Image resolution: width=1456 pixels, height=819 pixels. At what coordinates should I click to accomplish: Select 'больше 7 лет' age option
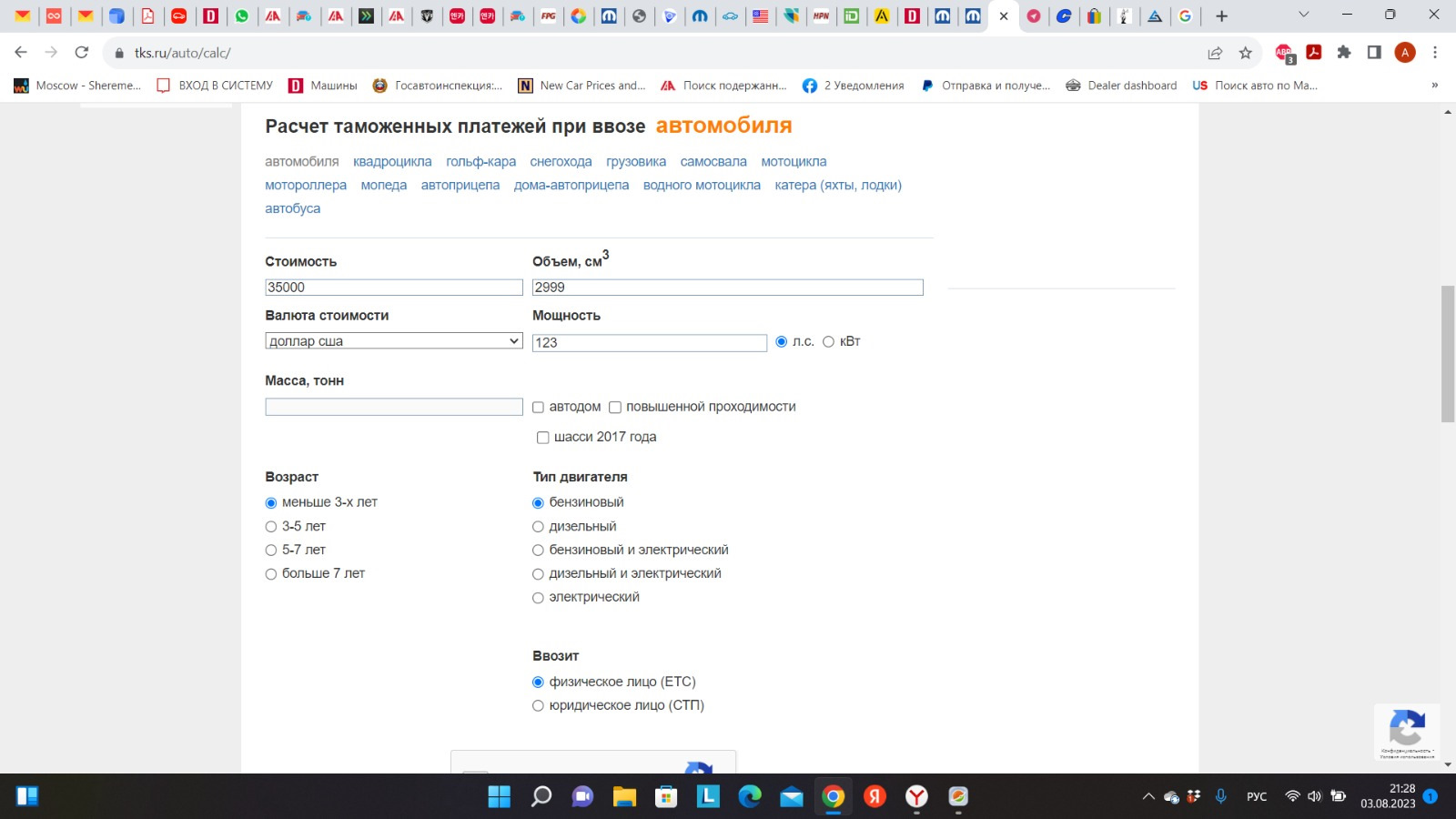coord(270,573)
